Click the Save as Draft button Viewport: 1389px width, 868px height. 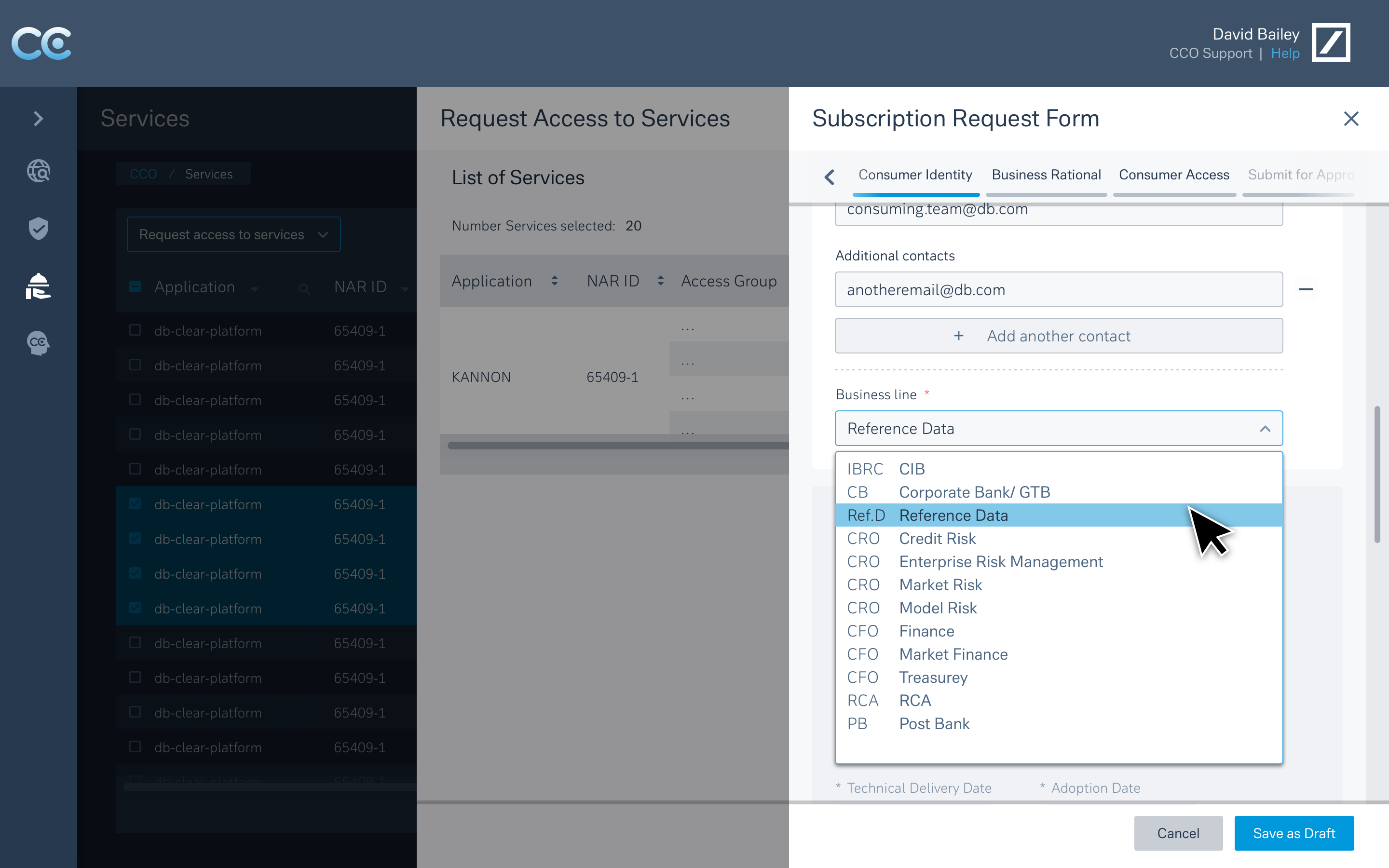[1294, 833]
